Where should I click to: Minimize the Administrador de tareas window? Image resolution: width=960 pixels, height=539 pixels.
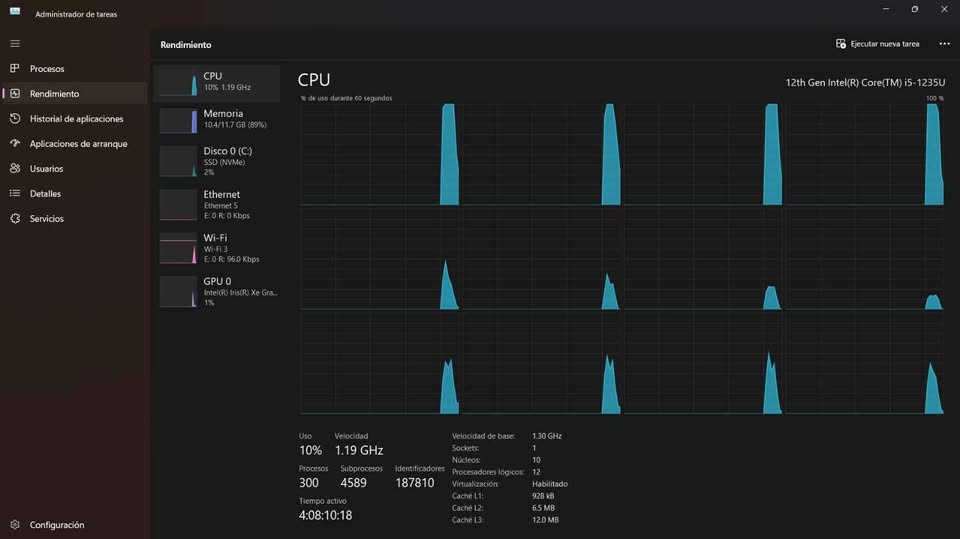[x=885, y=9]
